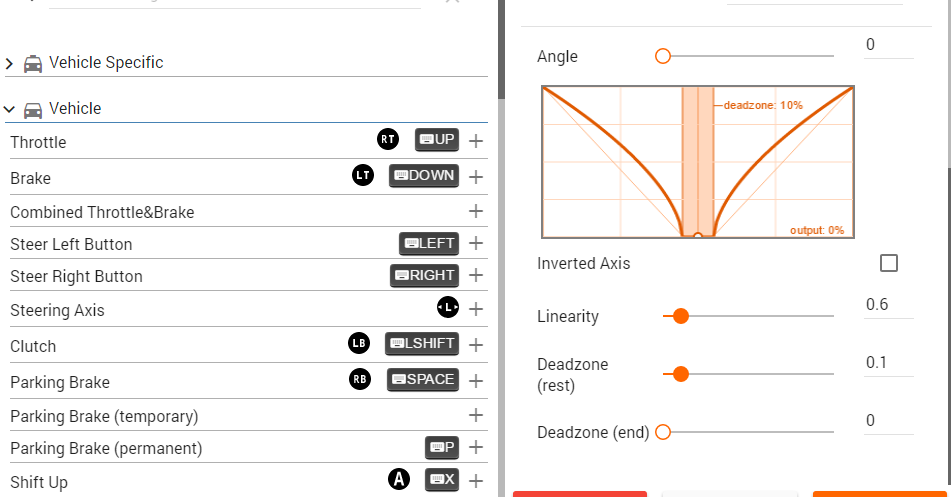The image size is (951, 497).
Task: Click the plus icon next to Throttle
Action: tap(476, 141)
